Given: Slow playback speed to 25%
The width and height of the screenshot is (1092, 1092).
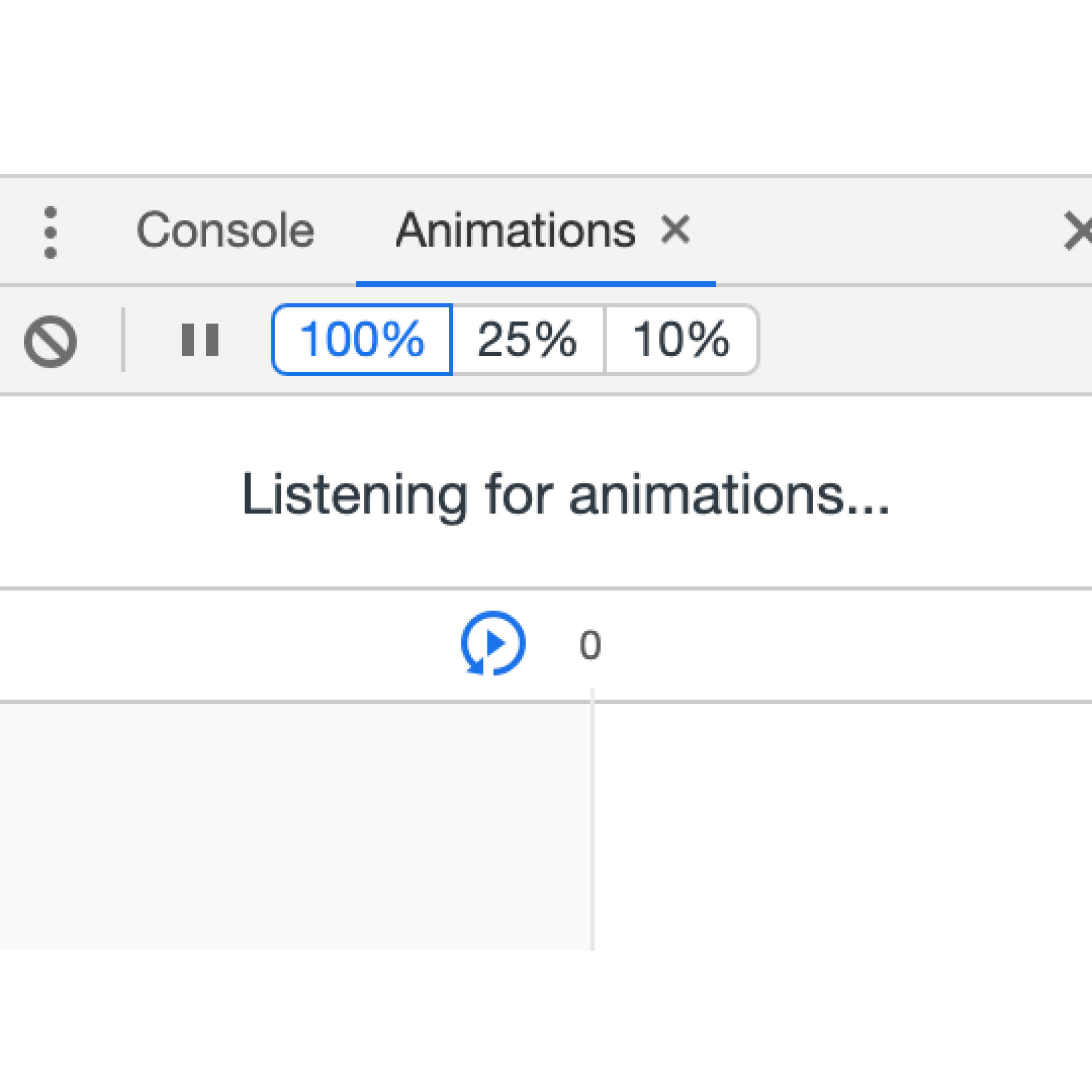Looking at the screenshot, I should (x=528, y=340).
